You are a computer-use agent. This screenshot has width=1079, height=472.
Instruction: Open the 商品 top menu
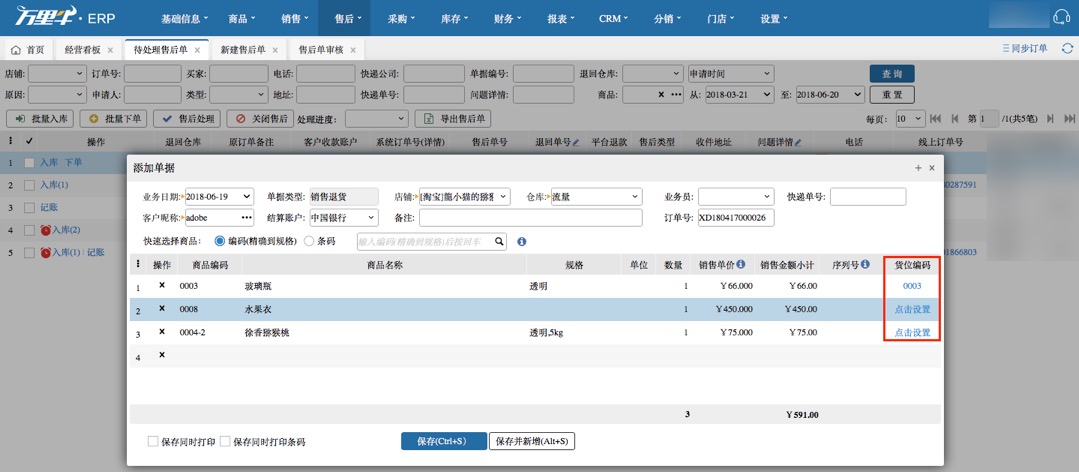click(x=242, y=19)
